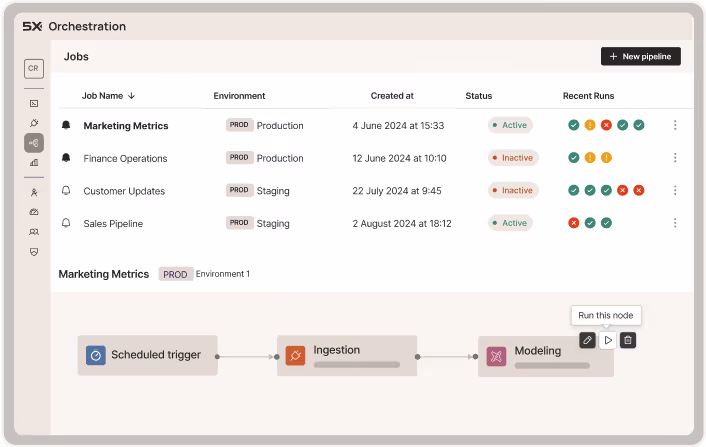Click the Inactive status of Finance Operations
This screenshot has height=447, width=706.
(513, 158)
